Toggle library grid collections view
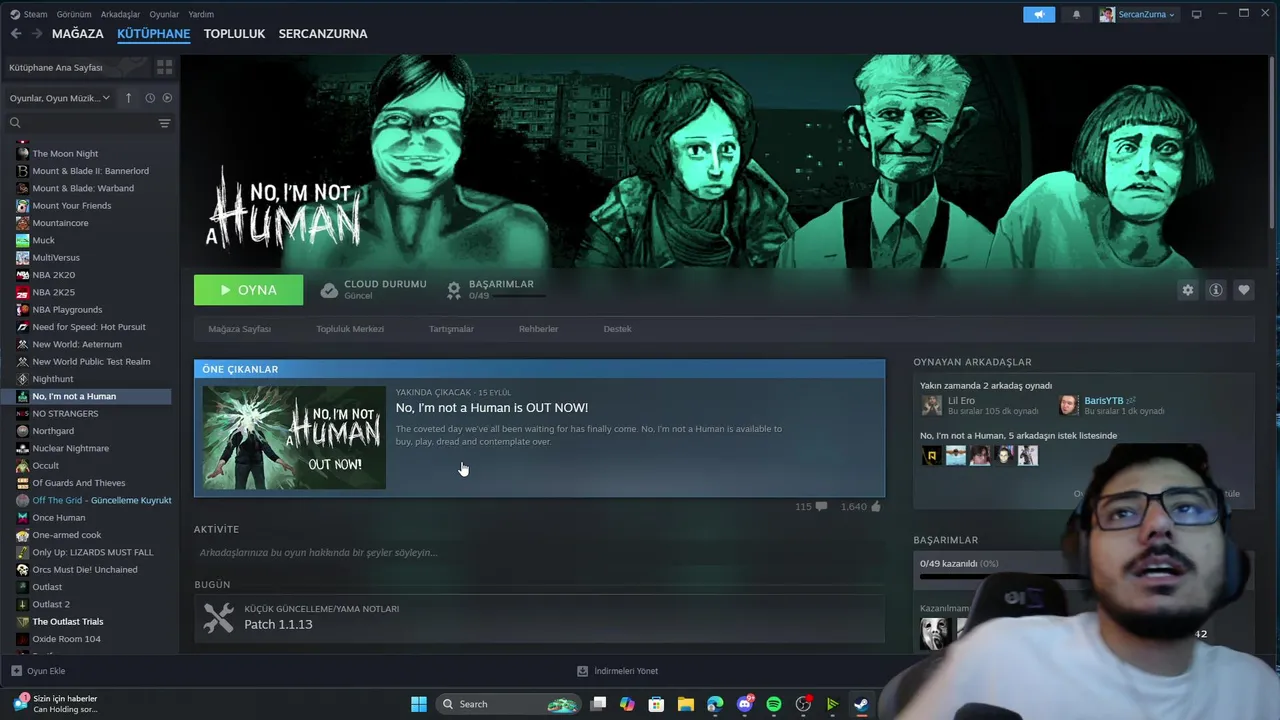The height and width of the screenshot is (720, 1280). click(x=164, y=67)
